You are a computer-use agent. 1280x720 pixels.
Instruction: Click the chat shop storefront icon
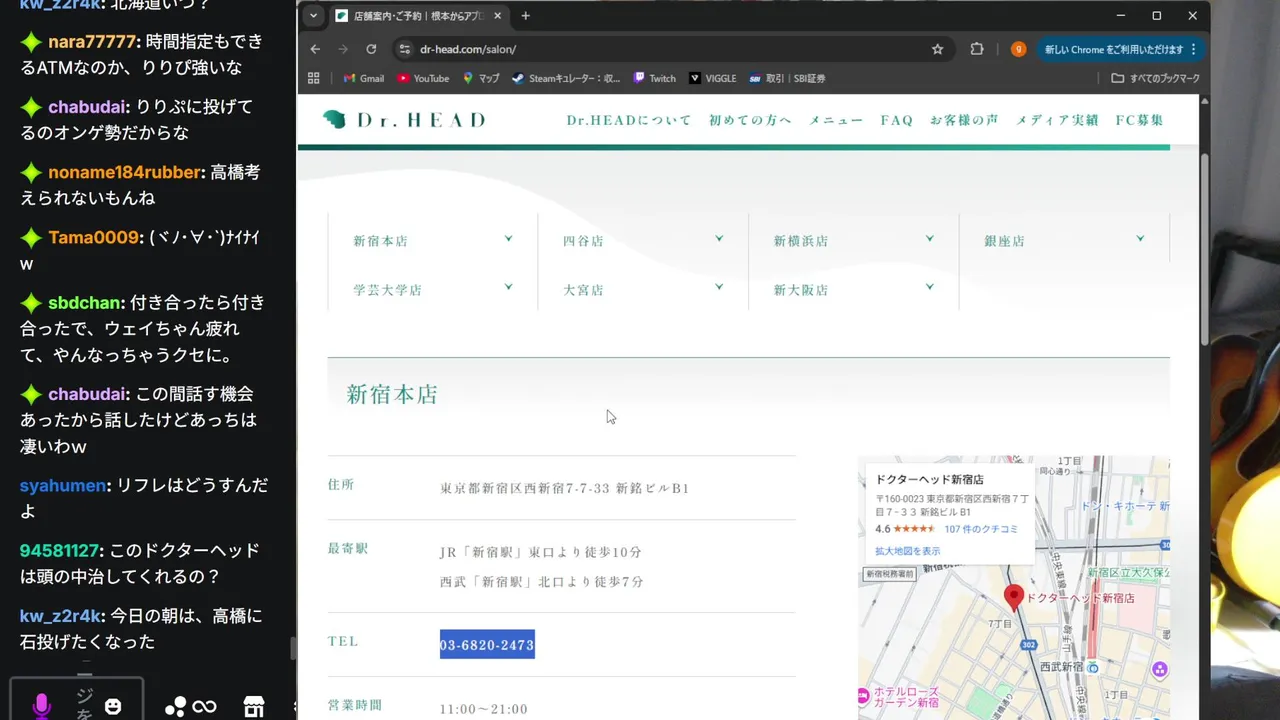click(254, 706)
